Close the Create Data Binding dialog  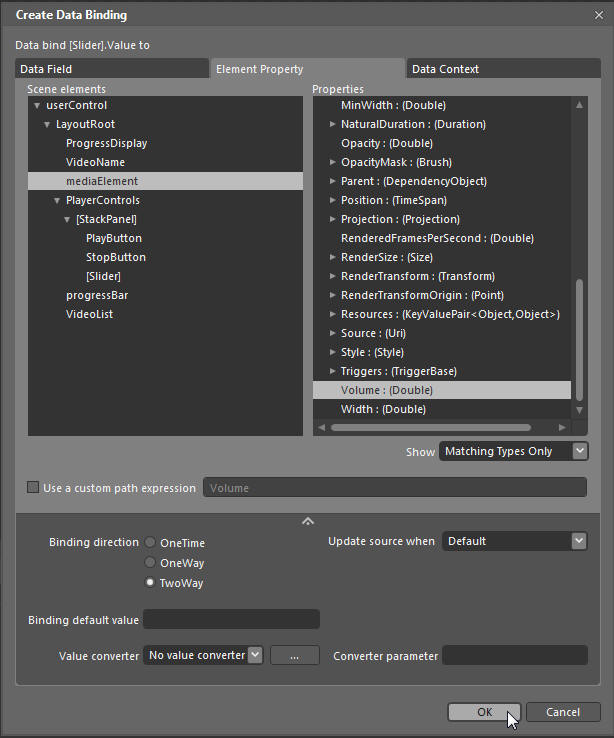[599, 15]
